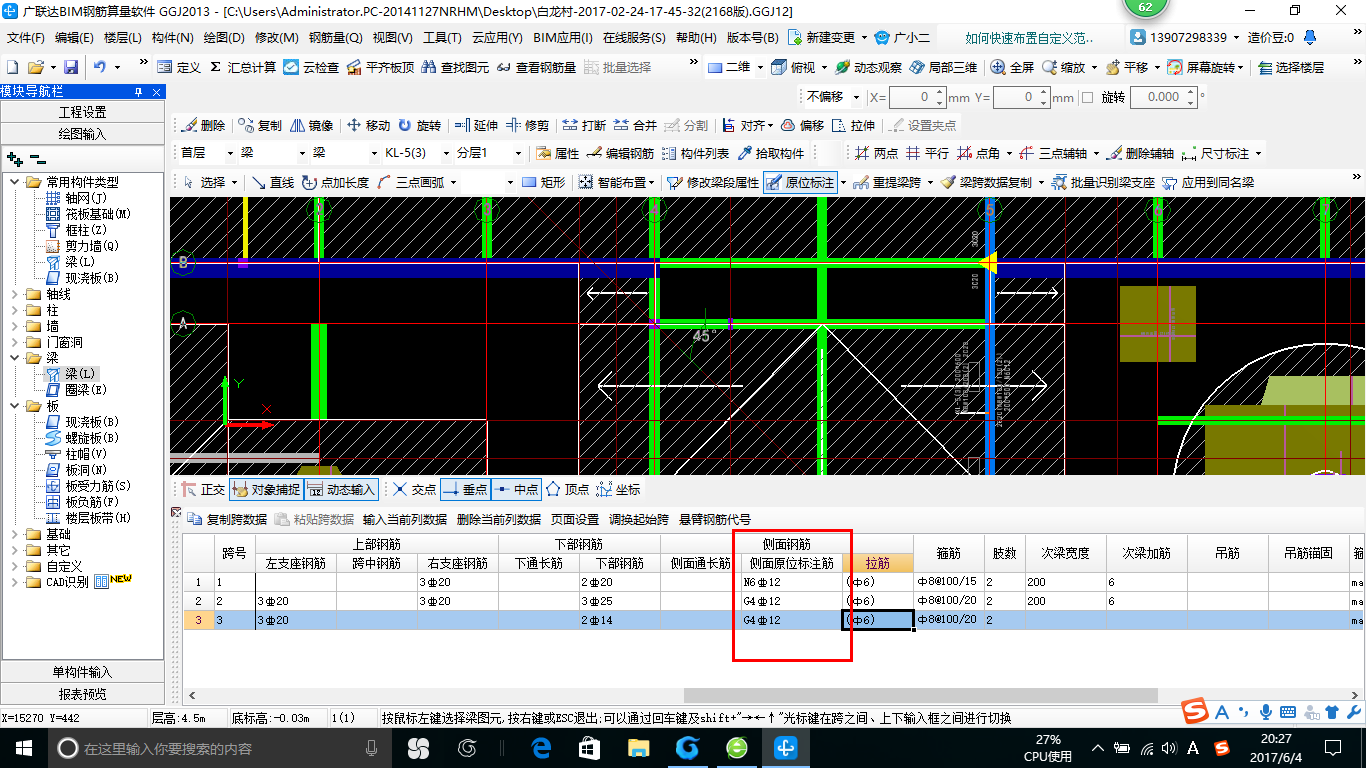Activate 动态观察 orbit view
The width and height of the screenshot is (1366, 768).
(868, 67)
